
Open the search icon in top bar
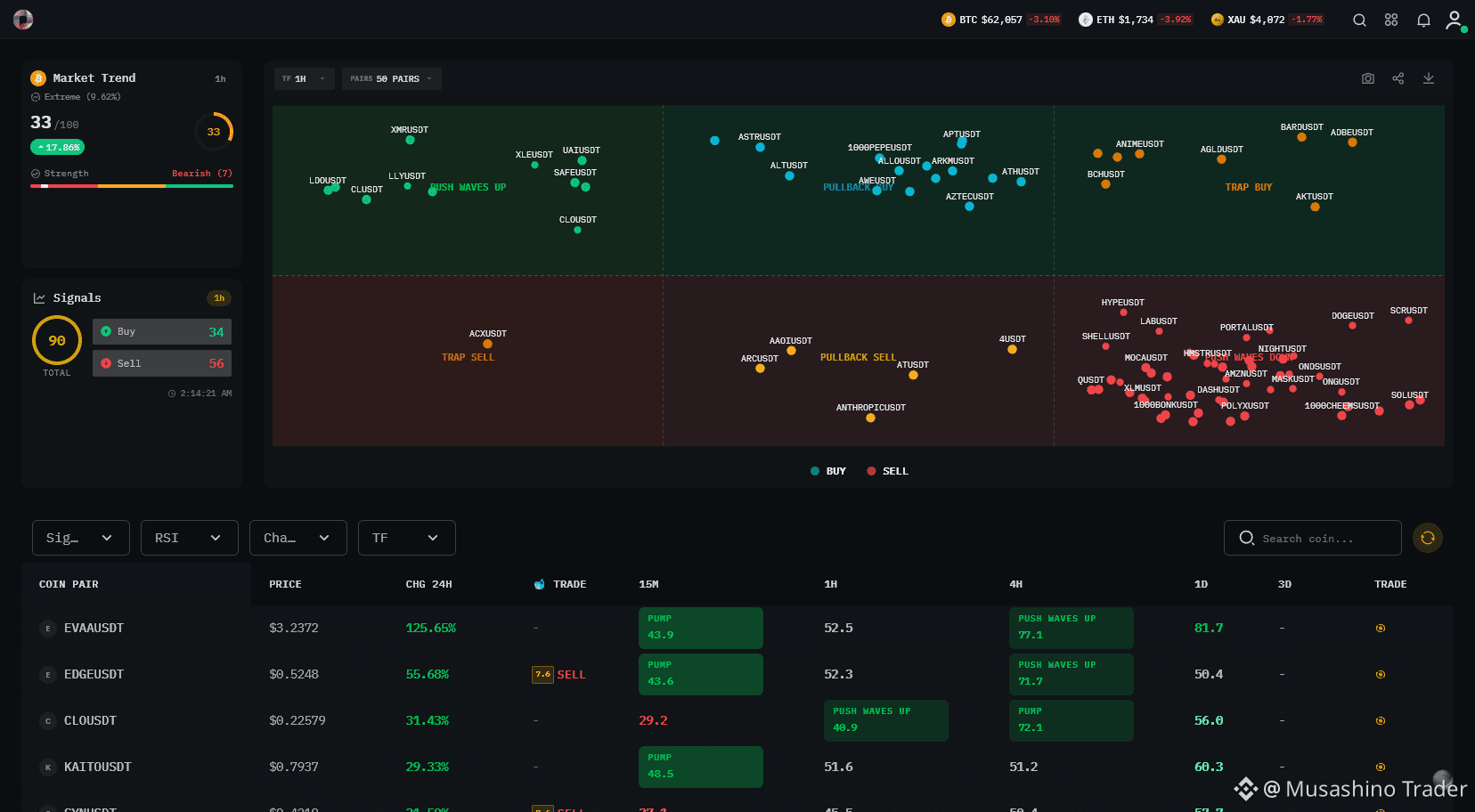click(x=1359, y=20)
